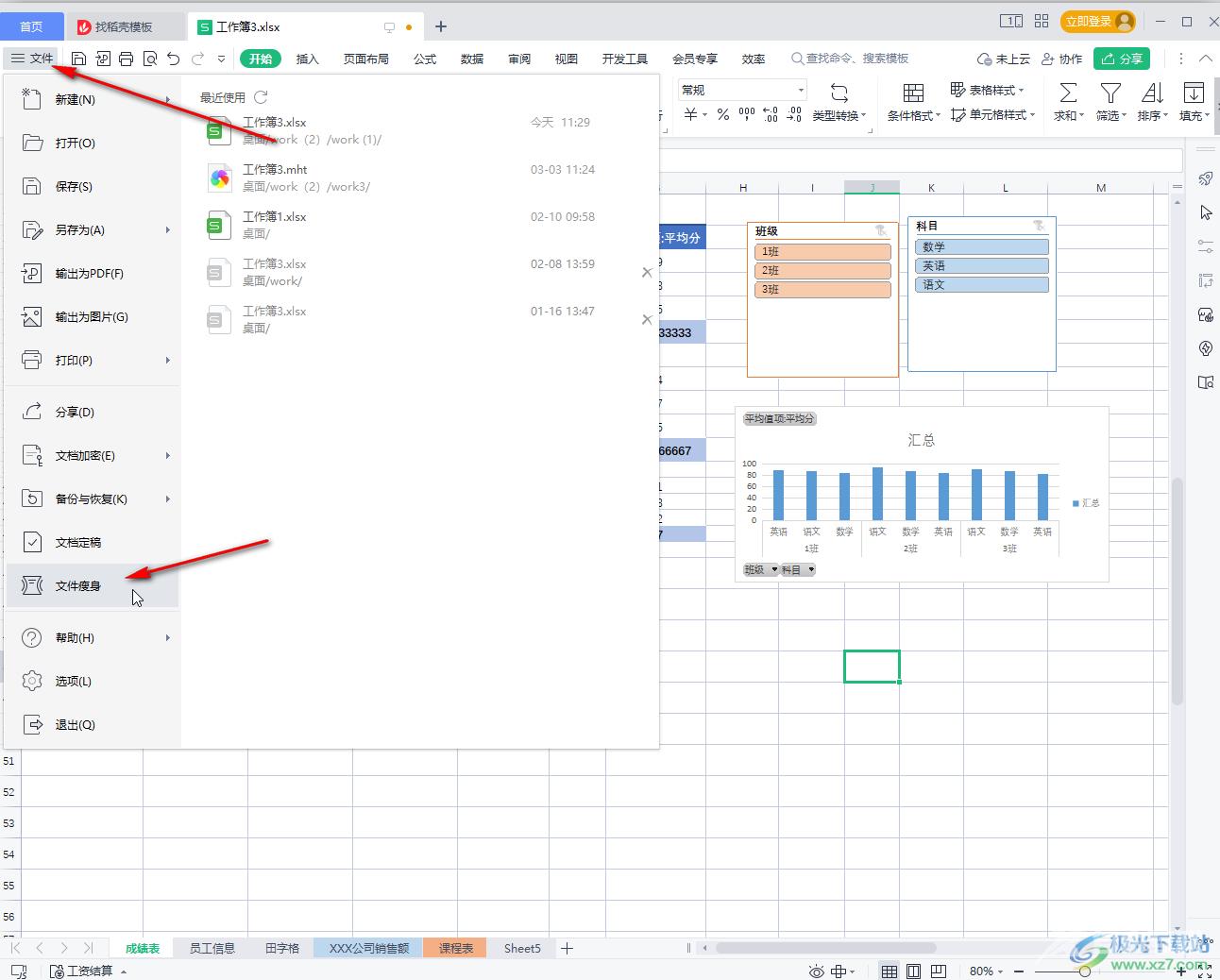Choose 打开(O) in the file menu
This screenshot has height=980, width=1220.
coord(92,143)
